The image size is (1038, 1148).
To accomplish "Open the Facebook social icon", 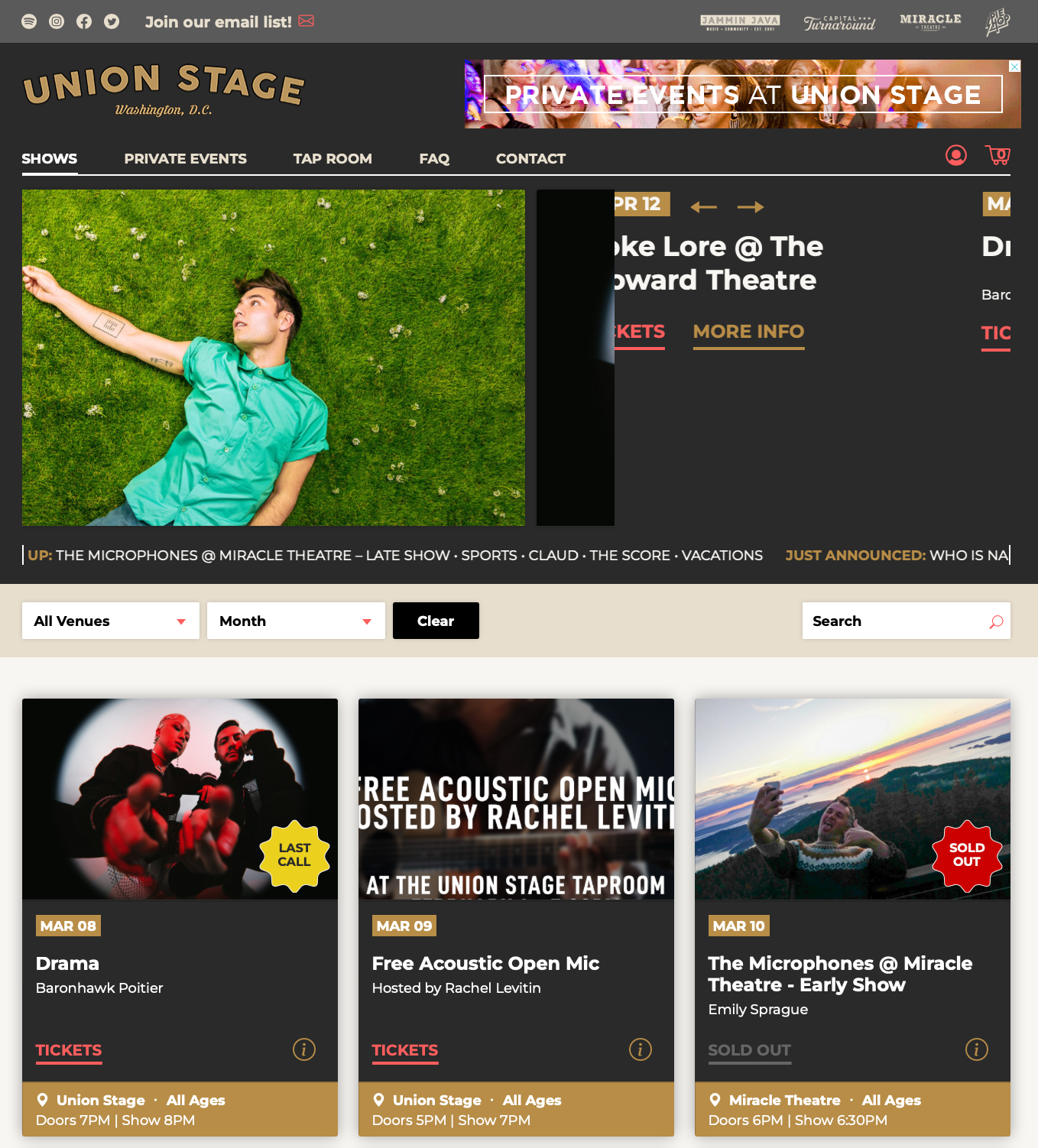I will coord(84,21).
